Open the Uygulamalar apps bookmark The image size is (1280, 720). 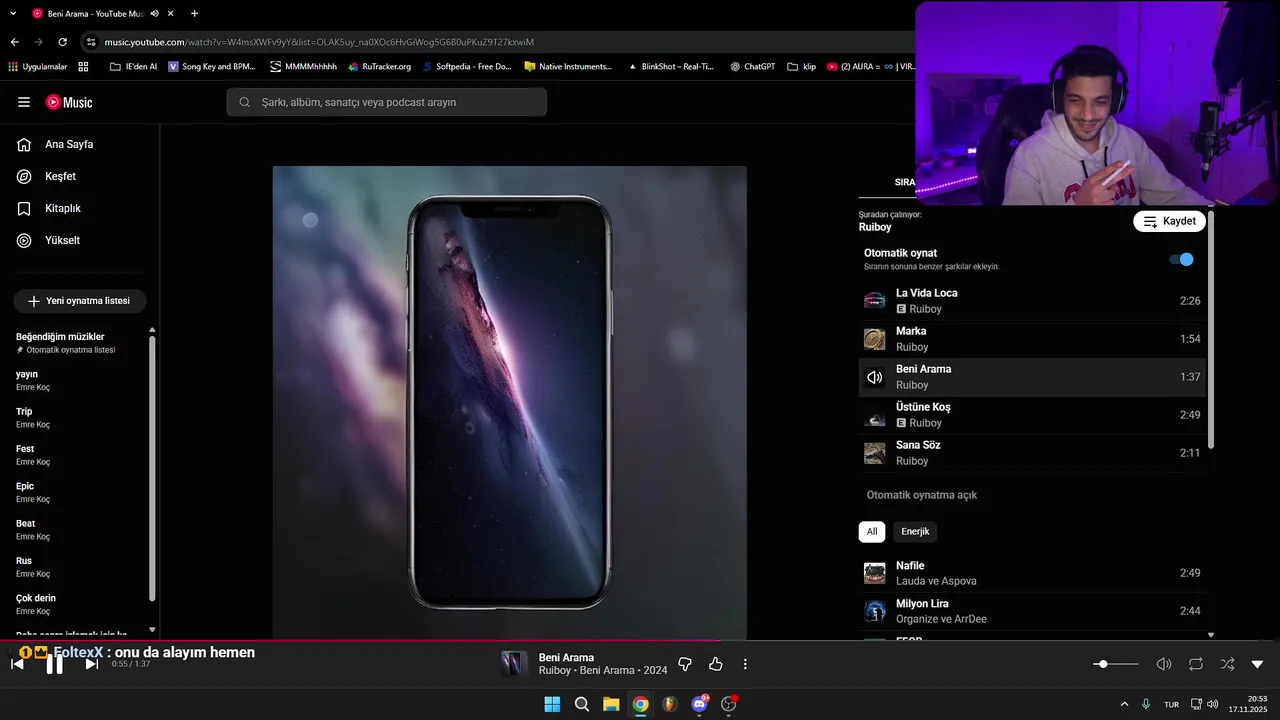[37, 66]
